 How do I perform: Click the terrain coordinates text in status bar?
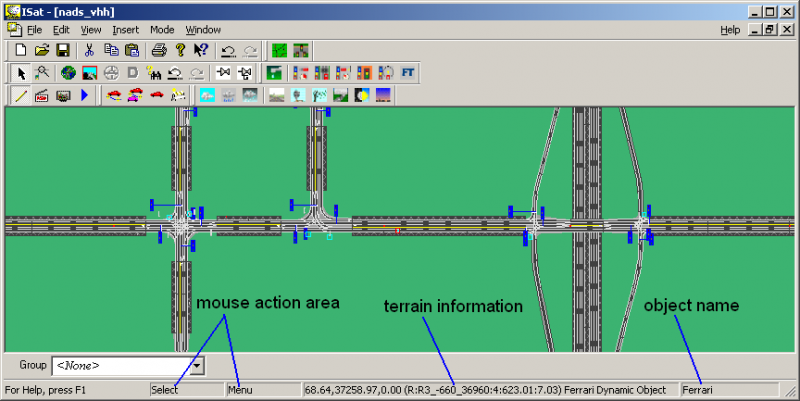(485, 390)
